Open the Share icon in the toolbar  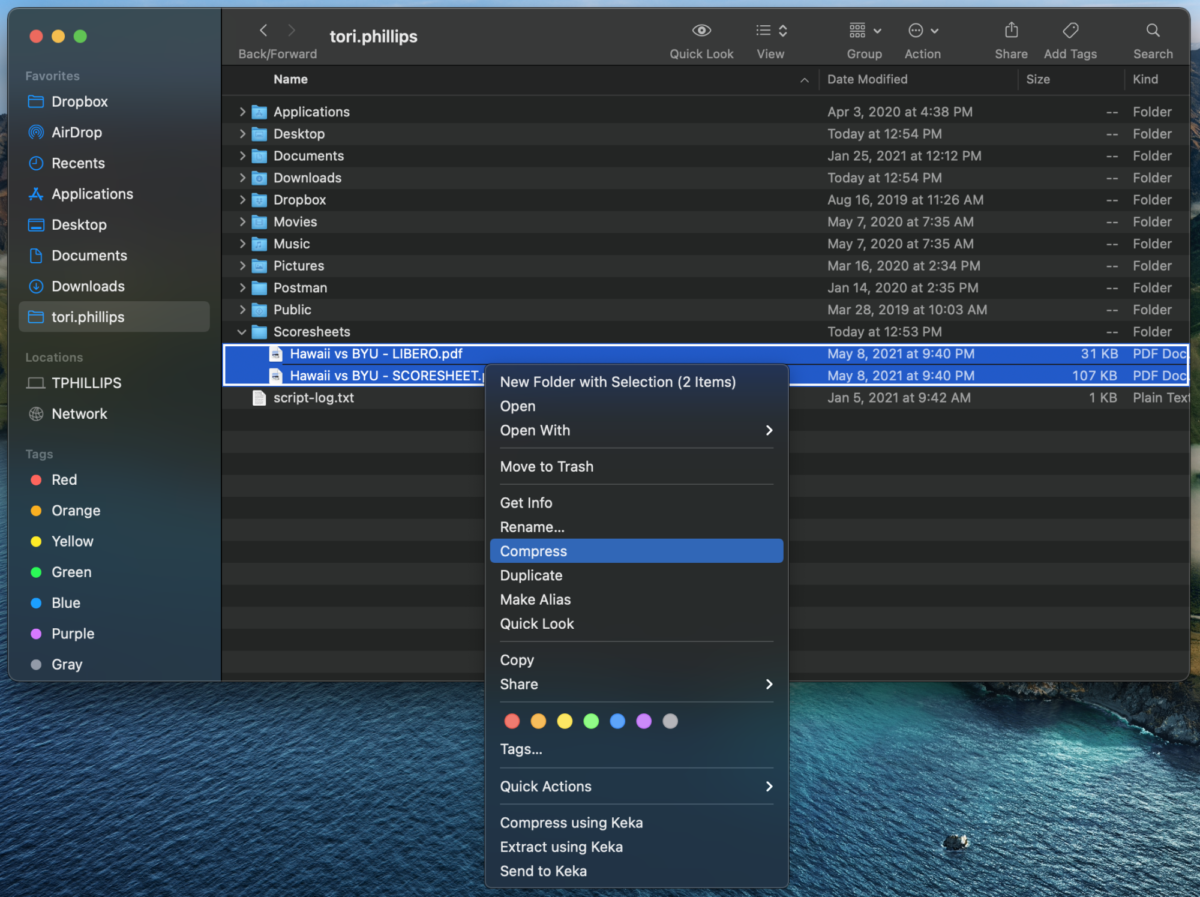point(1010,30)
